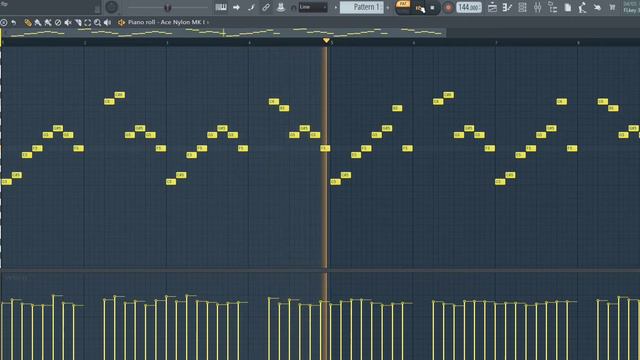Click the project document icon
The width and height of the screenshot is (640, 360).
point(568,7)
